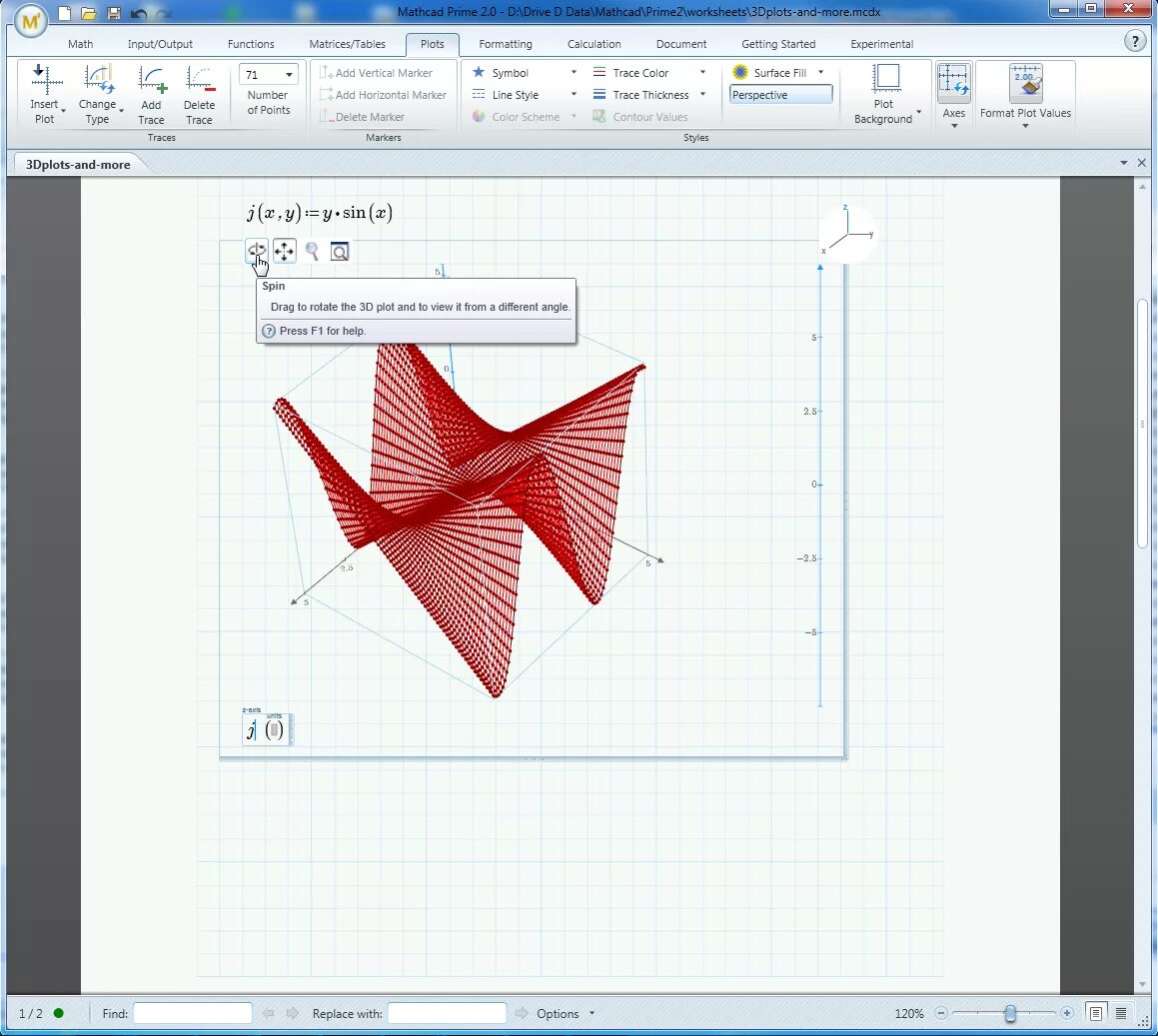The width and height of the screenshot is (1158, 1036).
Task: Open the Functions ribbon tab
Action: (x=251, y=44)
